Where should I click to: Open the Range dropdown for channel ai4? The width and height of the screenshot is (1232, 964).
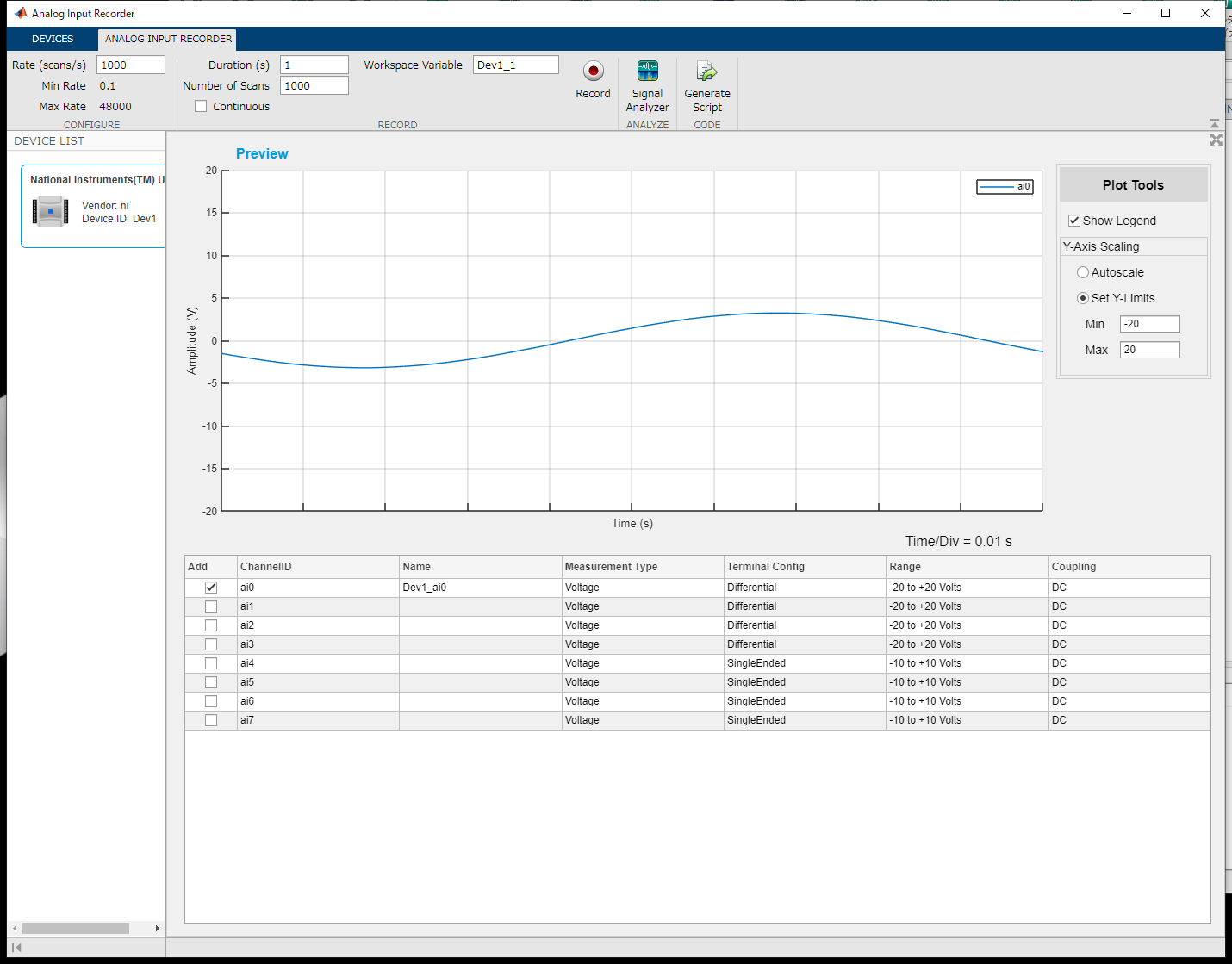[x=965, y=662]
